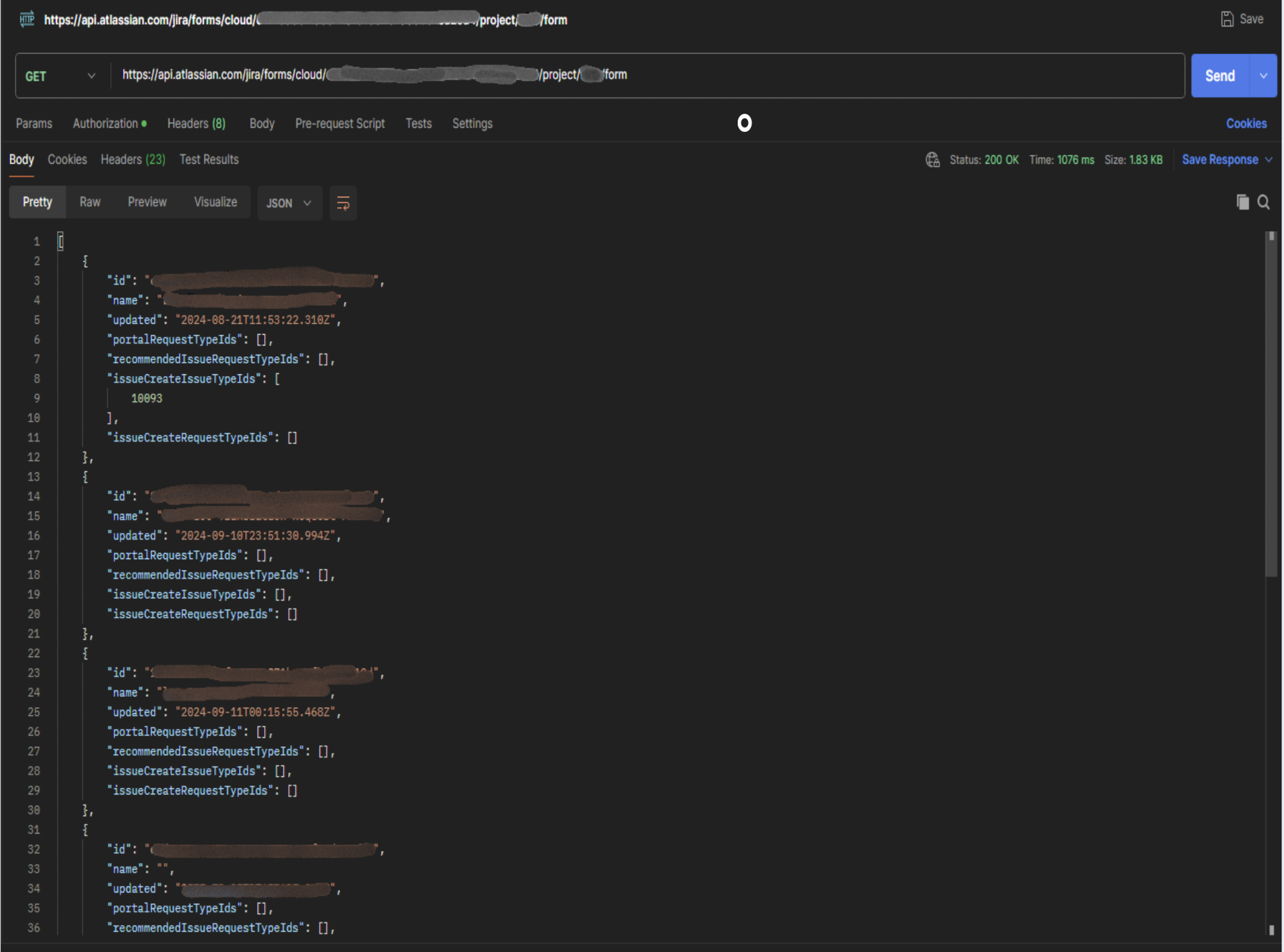The height and width of the screenshot is (952, 1284).
Task: Click the response panel scrollbar
Action: (x=1271, y=403)
